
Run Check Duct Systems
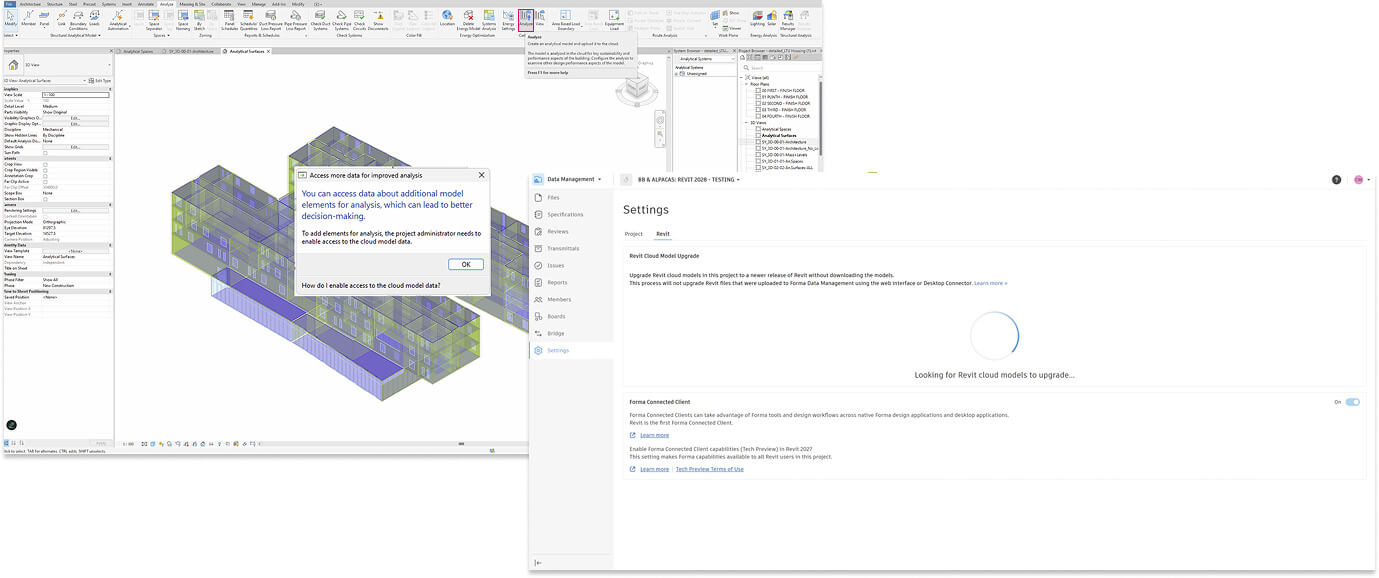tap(320, 20)
